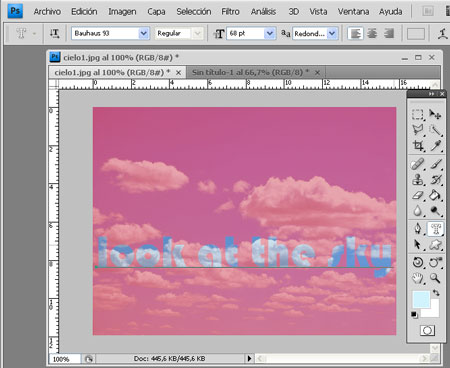Open the Edición menu
The image size is (450, 368).
click(x=84, y=12)
